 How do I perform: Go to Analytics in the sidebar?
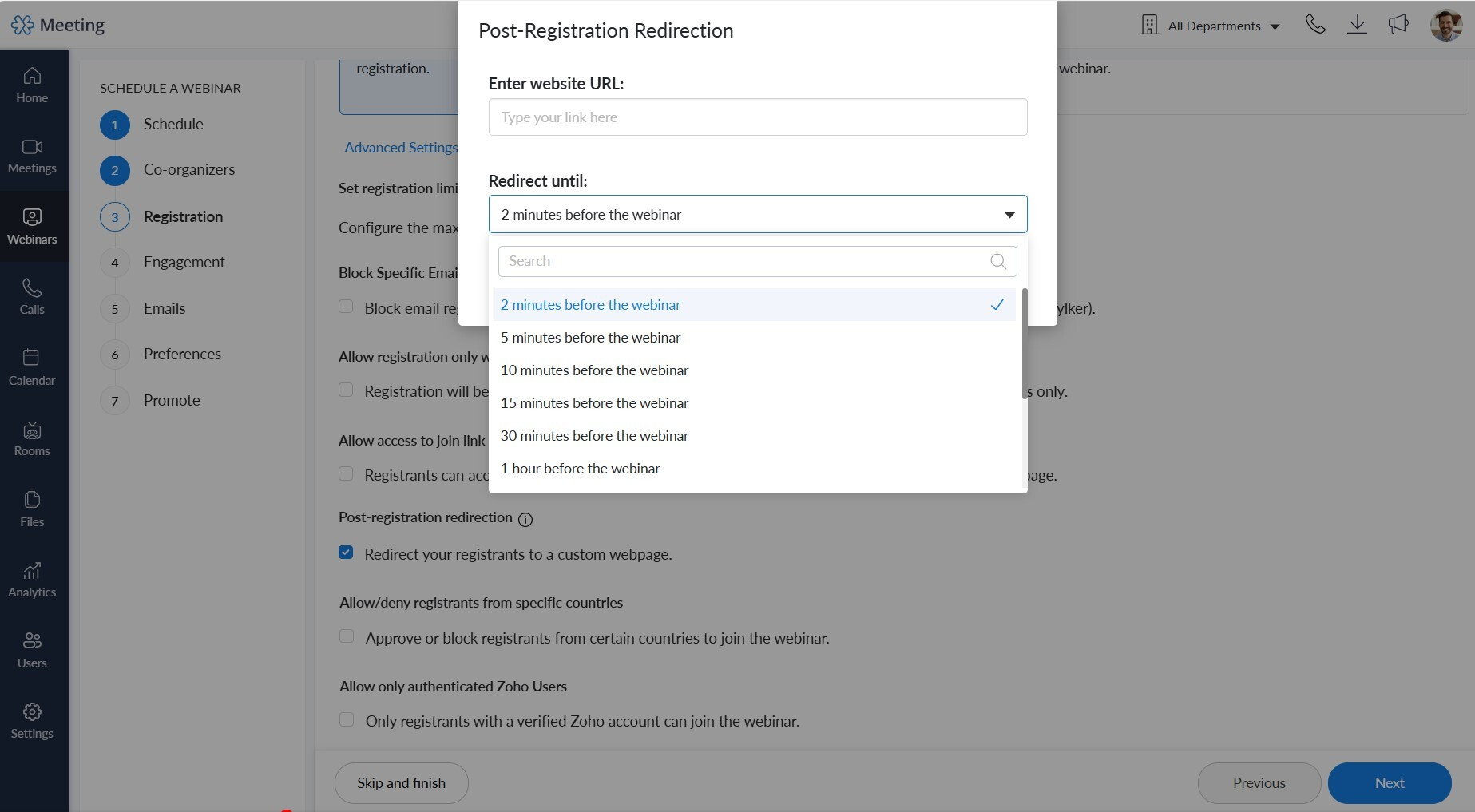point(32,580)
